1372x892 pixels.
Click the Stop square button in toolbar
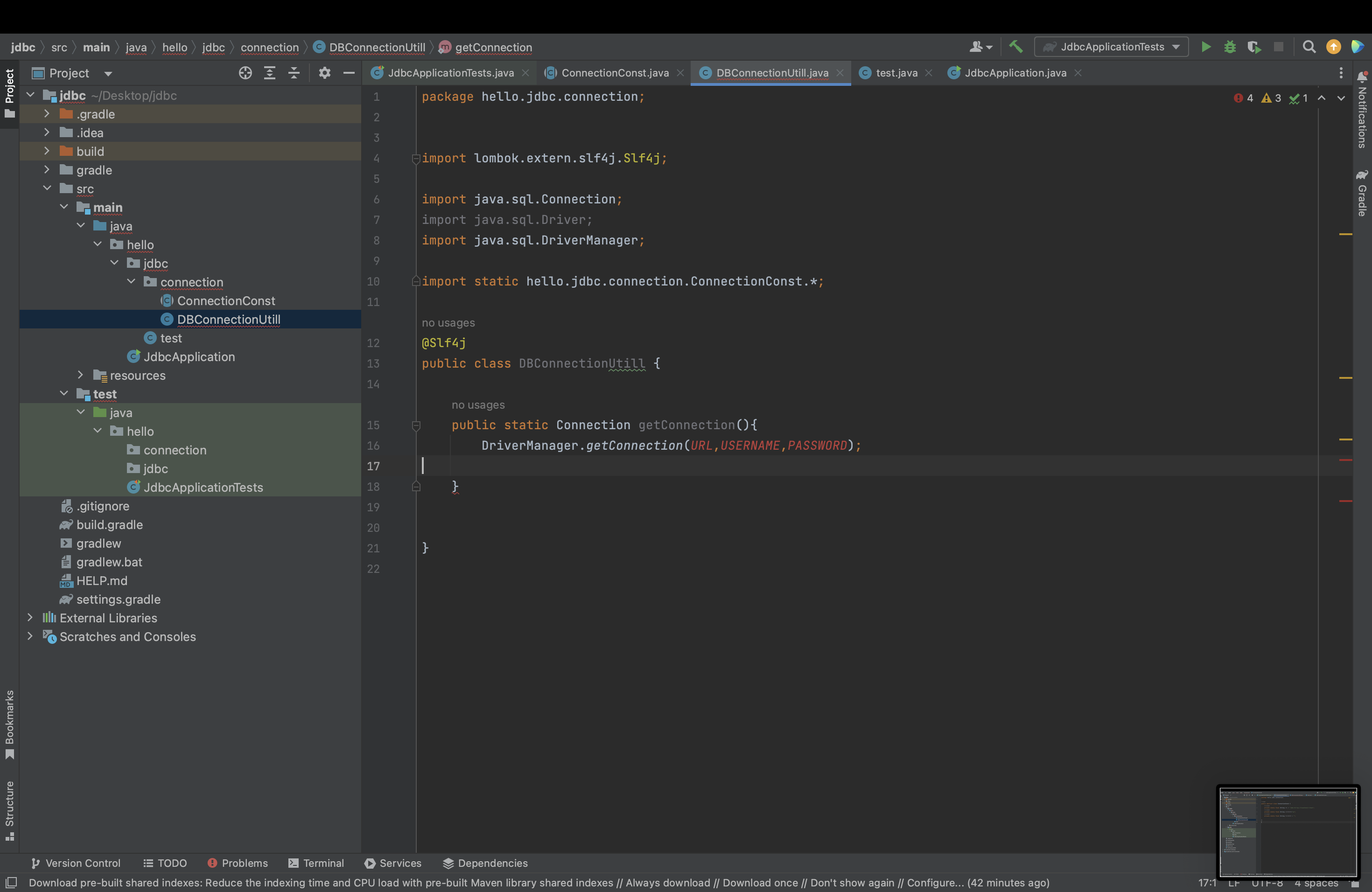[x=1279, y=47]
